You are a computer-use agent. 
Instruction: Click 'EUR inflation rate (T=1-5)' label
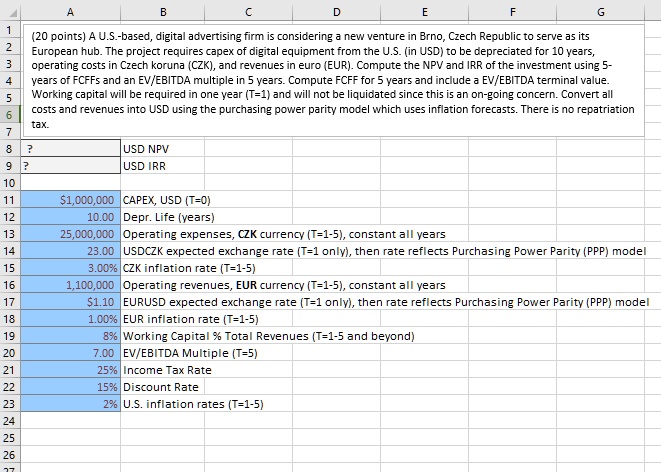click(191, 319)
